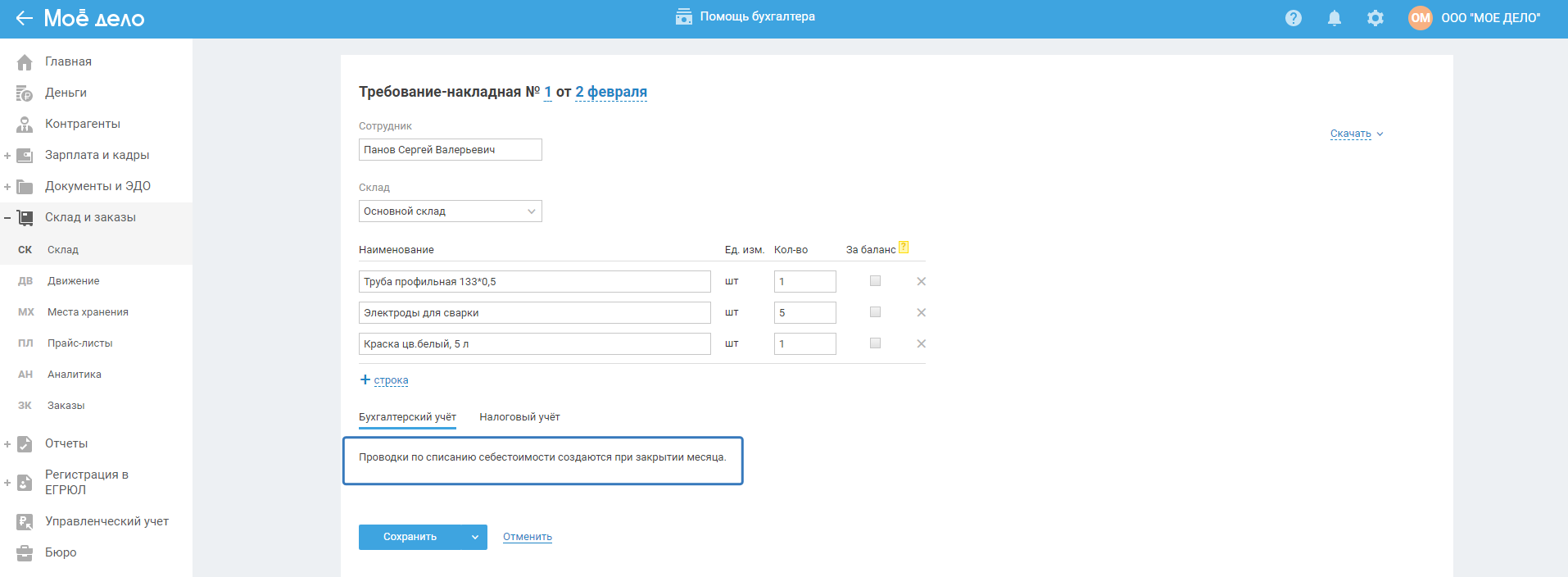Enable За баланс for Электроды для сварки
This screenshot has width=1568, height=577.
click(x=875, y=312)
